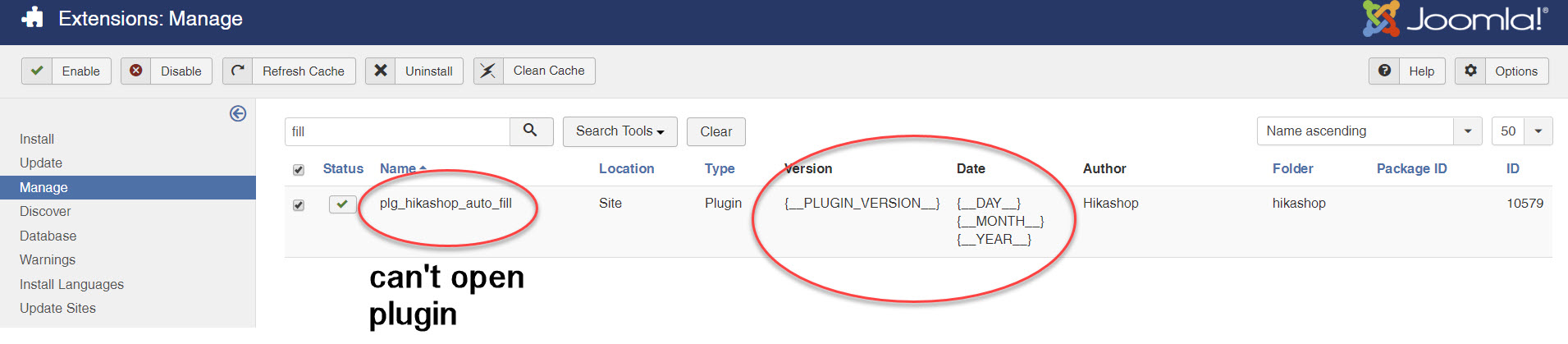Open Install Languages in the sidebar

(x=71, y=285)
